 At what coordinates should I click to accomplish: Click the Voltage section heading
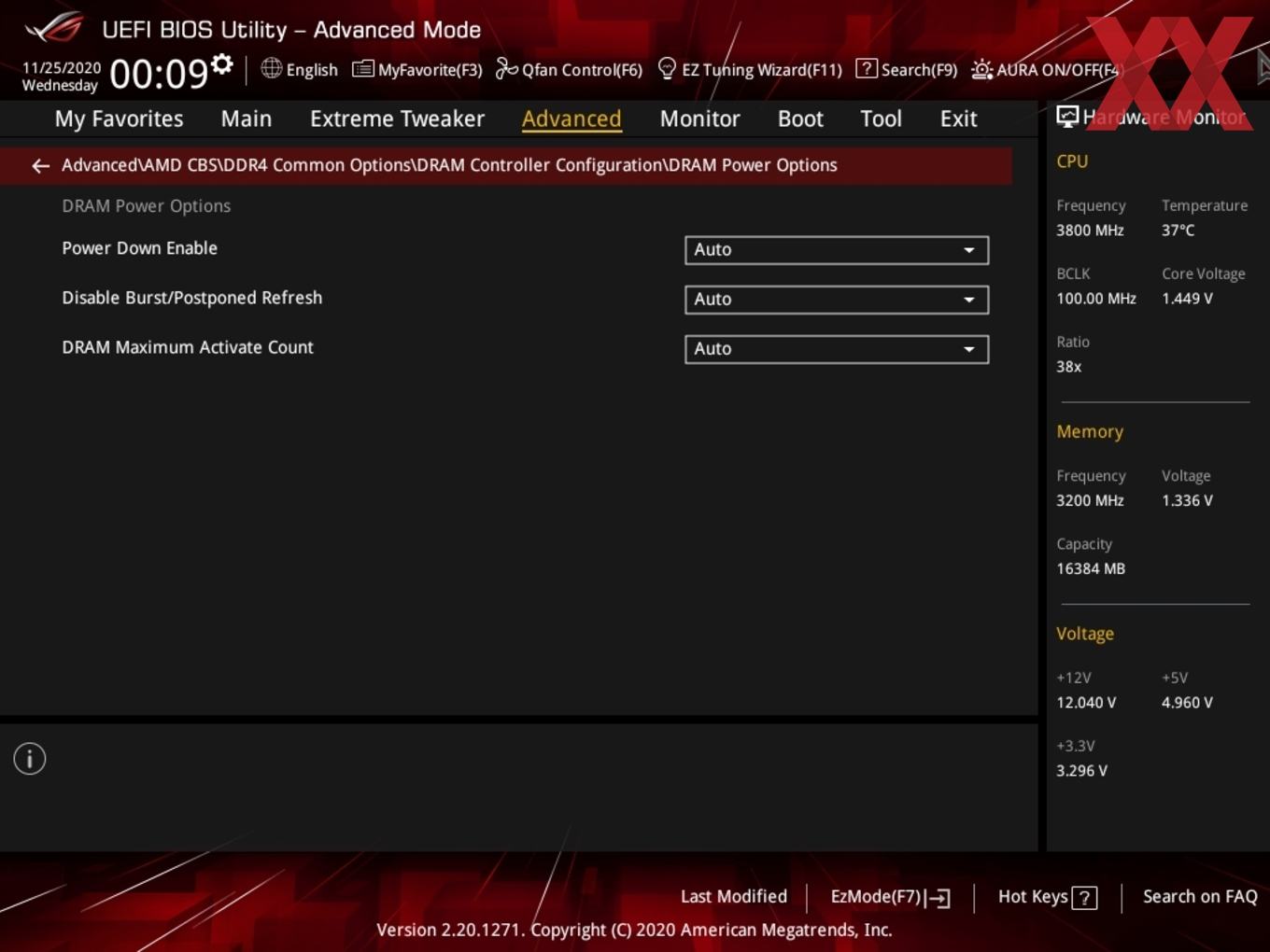1084,634
